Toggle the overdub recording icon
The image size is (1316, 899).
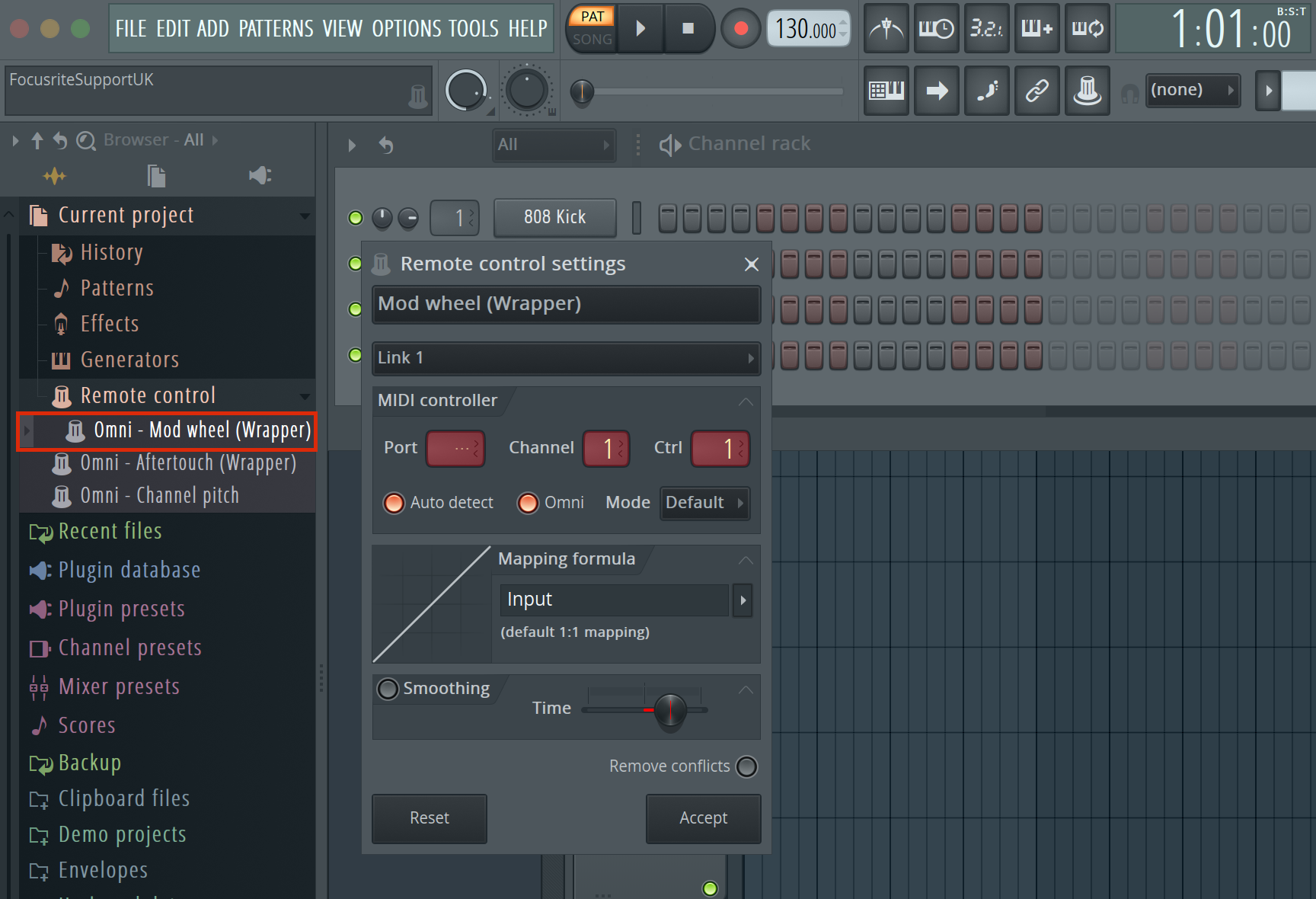click(x=1037, y=29)
